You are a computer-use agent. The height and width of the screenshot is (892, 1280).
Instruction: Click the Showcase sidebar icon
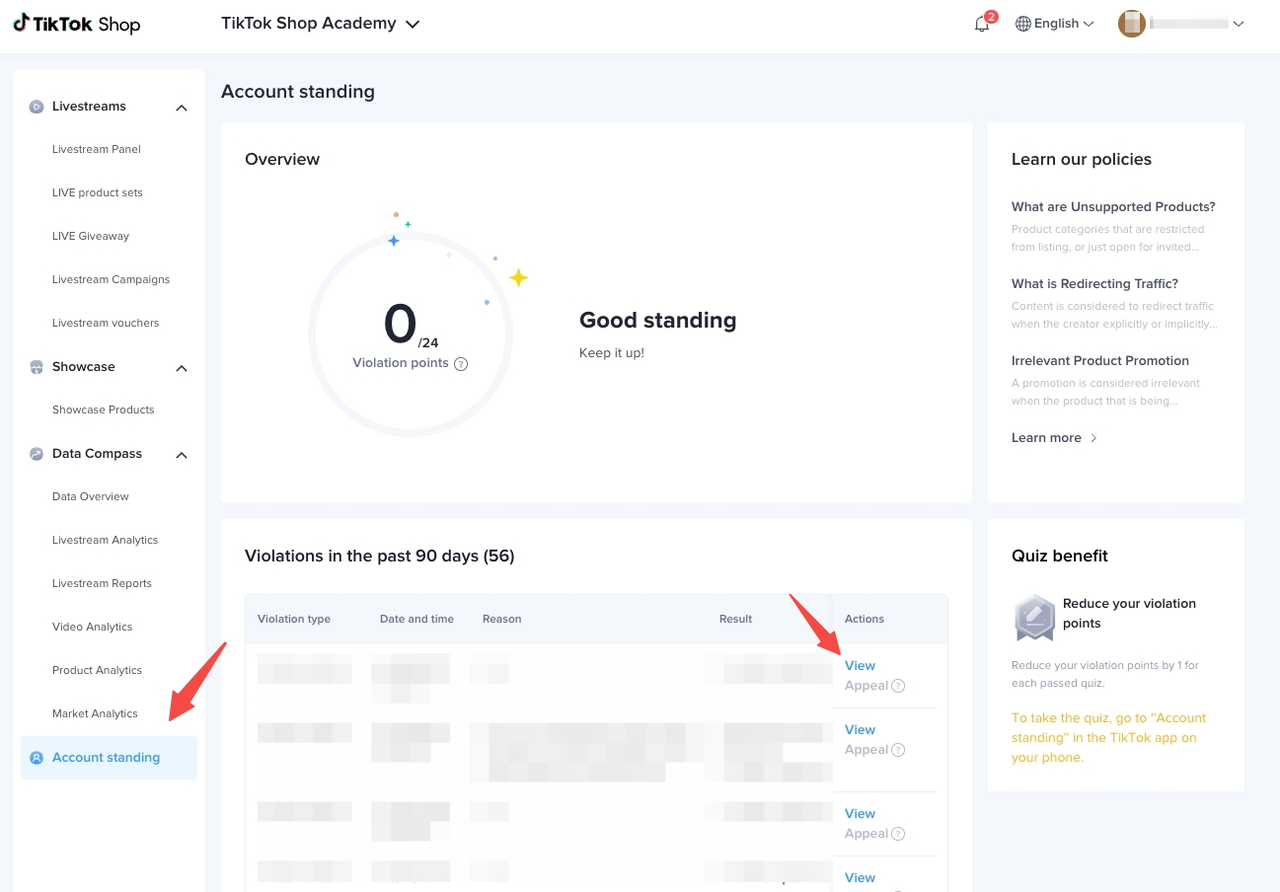pyautogui.click(x=36, y=367)
